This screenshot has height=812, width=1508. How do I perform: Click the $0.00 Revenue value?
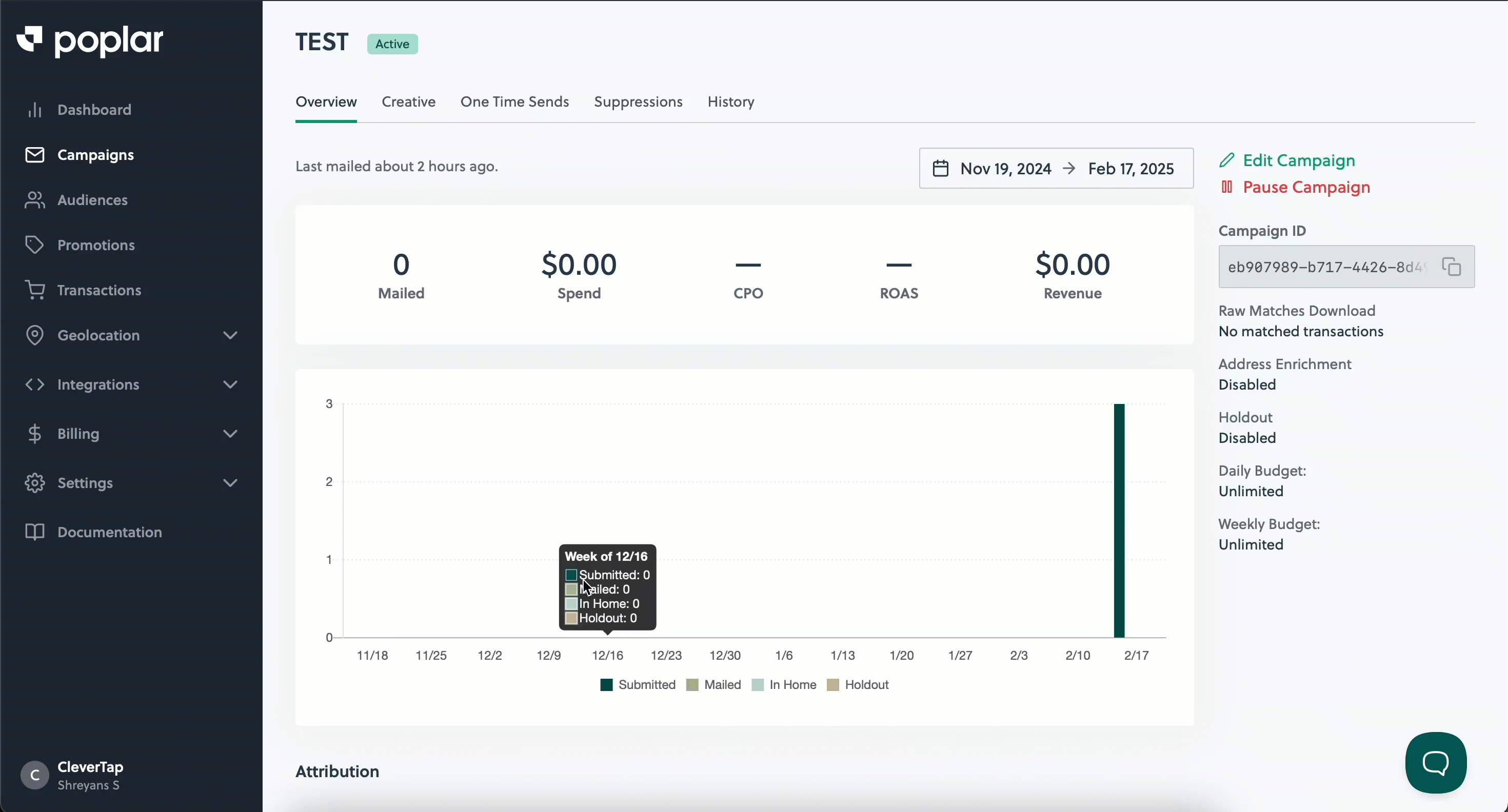click(1073, 265)
